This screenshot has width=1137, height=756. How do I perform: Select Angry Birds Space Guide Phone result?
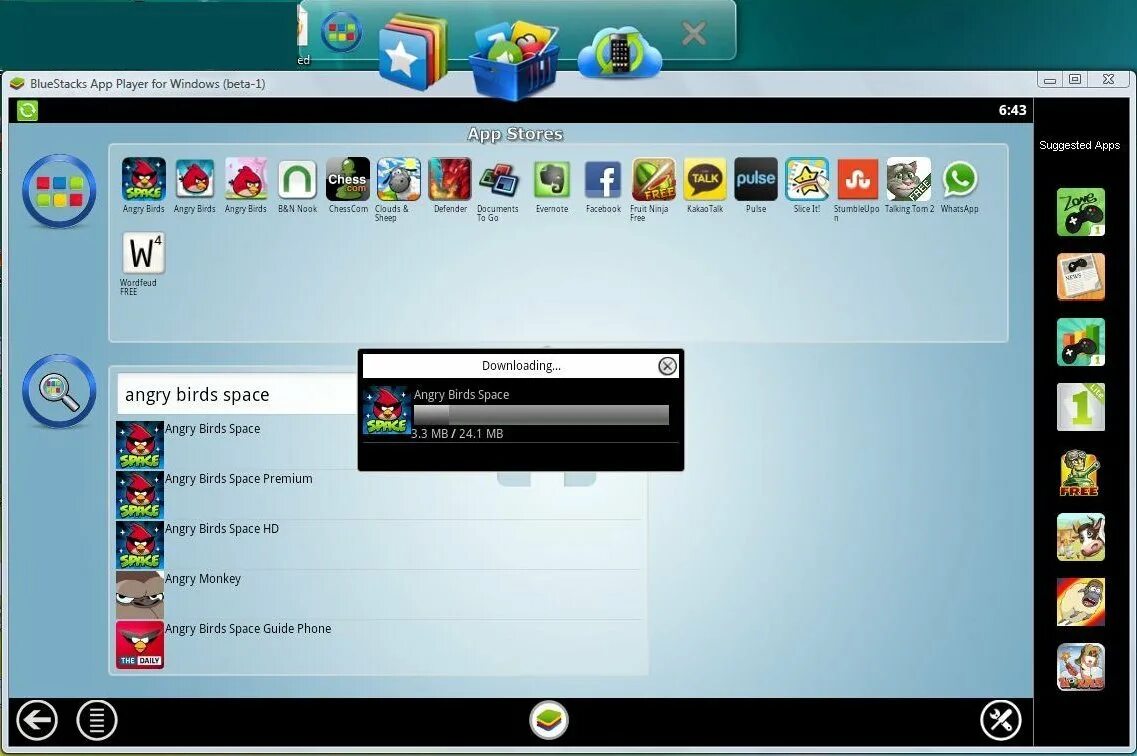(378, 645)
